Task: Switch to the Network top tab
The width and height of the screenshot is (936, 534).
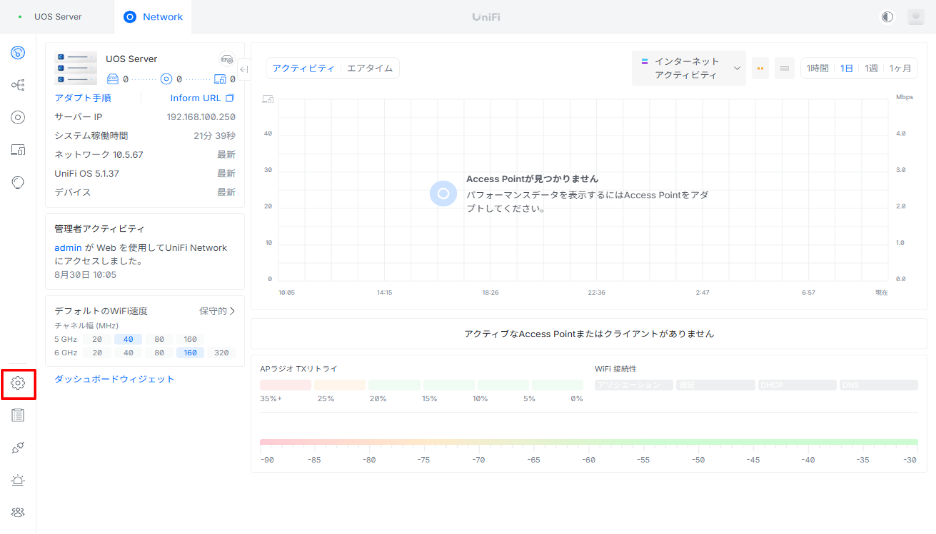Action: [x=153, y=17]
